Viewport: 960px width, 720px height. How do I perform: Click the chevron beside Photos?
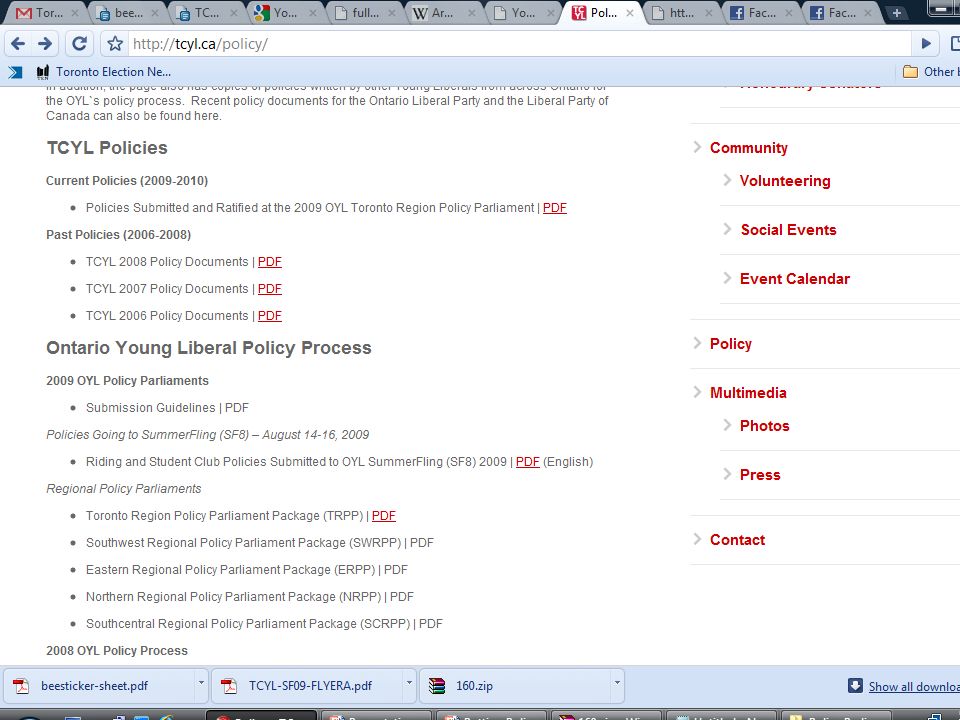coord(727,425)
